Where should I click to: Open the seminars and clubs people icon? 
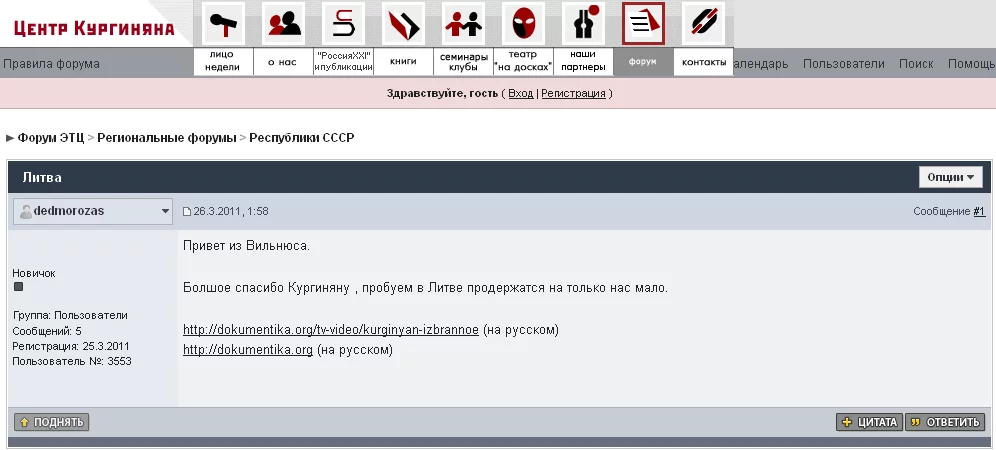pyautogui.click(x=463, y=24)
